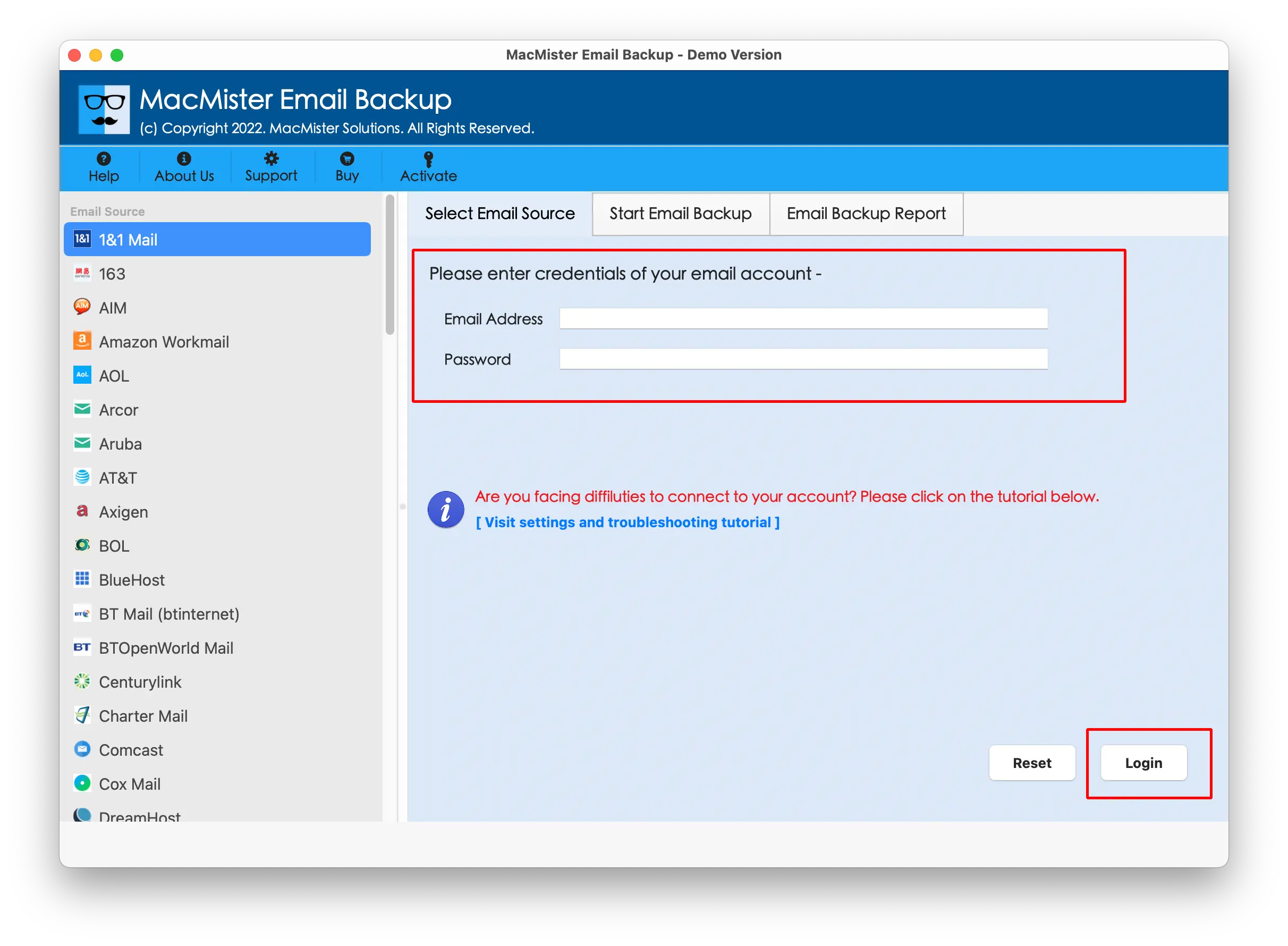Screen dimensions: 1288x946
Task: Choose 163 label in source list
Action: click(x=112, y=274)
